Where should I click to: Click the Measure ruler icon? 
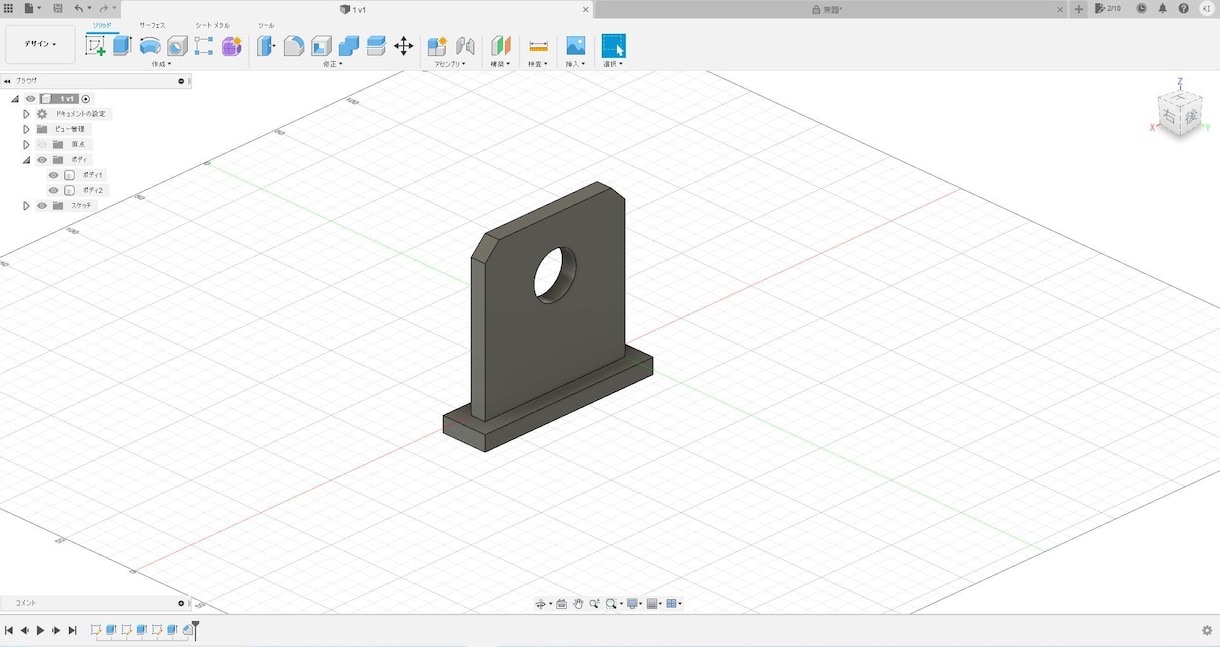[538, 46]
